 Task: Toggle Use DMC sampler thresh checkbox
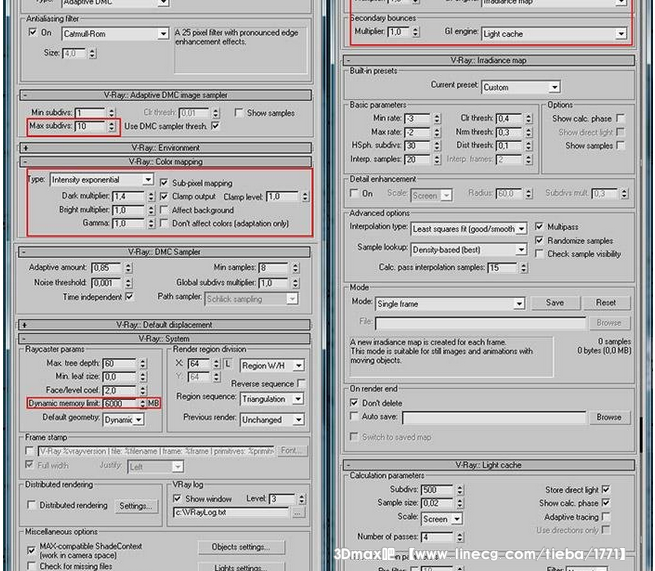(x=216, y=125)
